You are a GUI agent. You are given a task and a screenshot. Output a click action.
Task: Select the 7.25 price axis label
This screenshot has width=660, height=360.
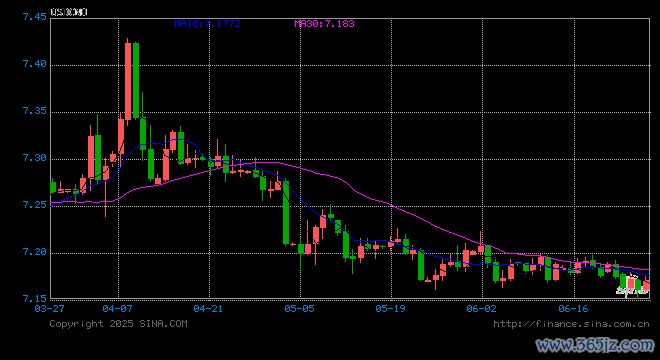click(x=35, y=205)
